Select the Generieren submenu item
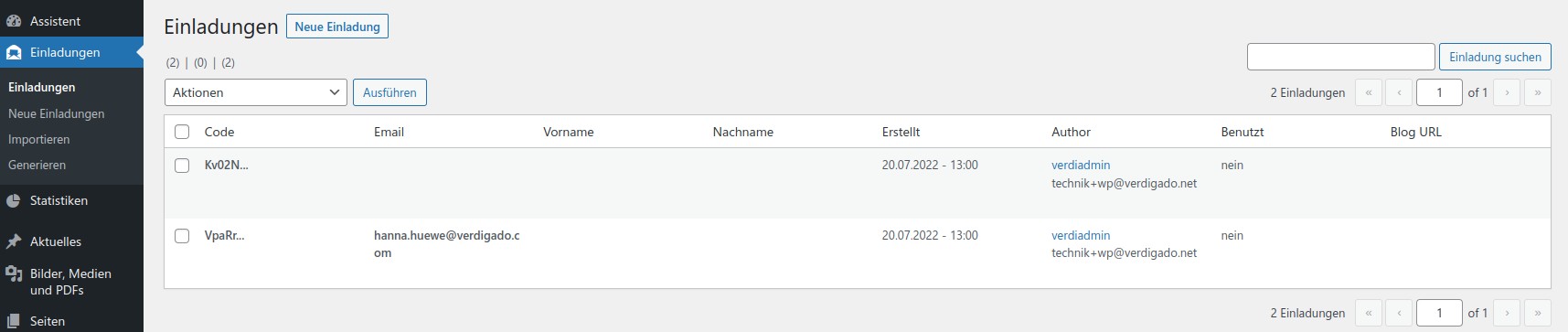Viewport: 1568px width, 332px height. pyautogui.click(x=37, y=165)
